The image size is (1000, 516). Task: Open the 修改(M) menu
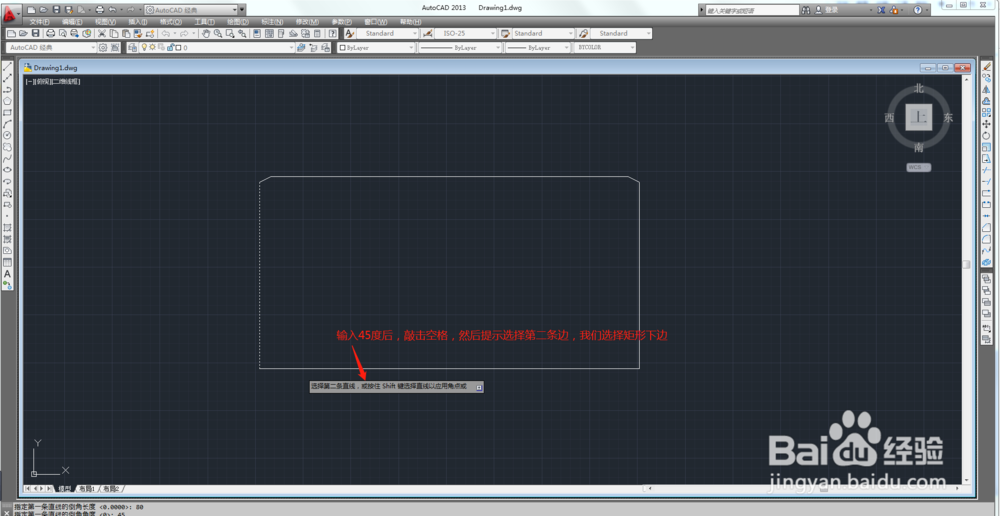point(307,22)
